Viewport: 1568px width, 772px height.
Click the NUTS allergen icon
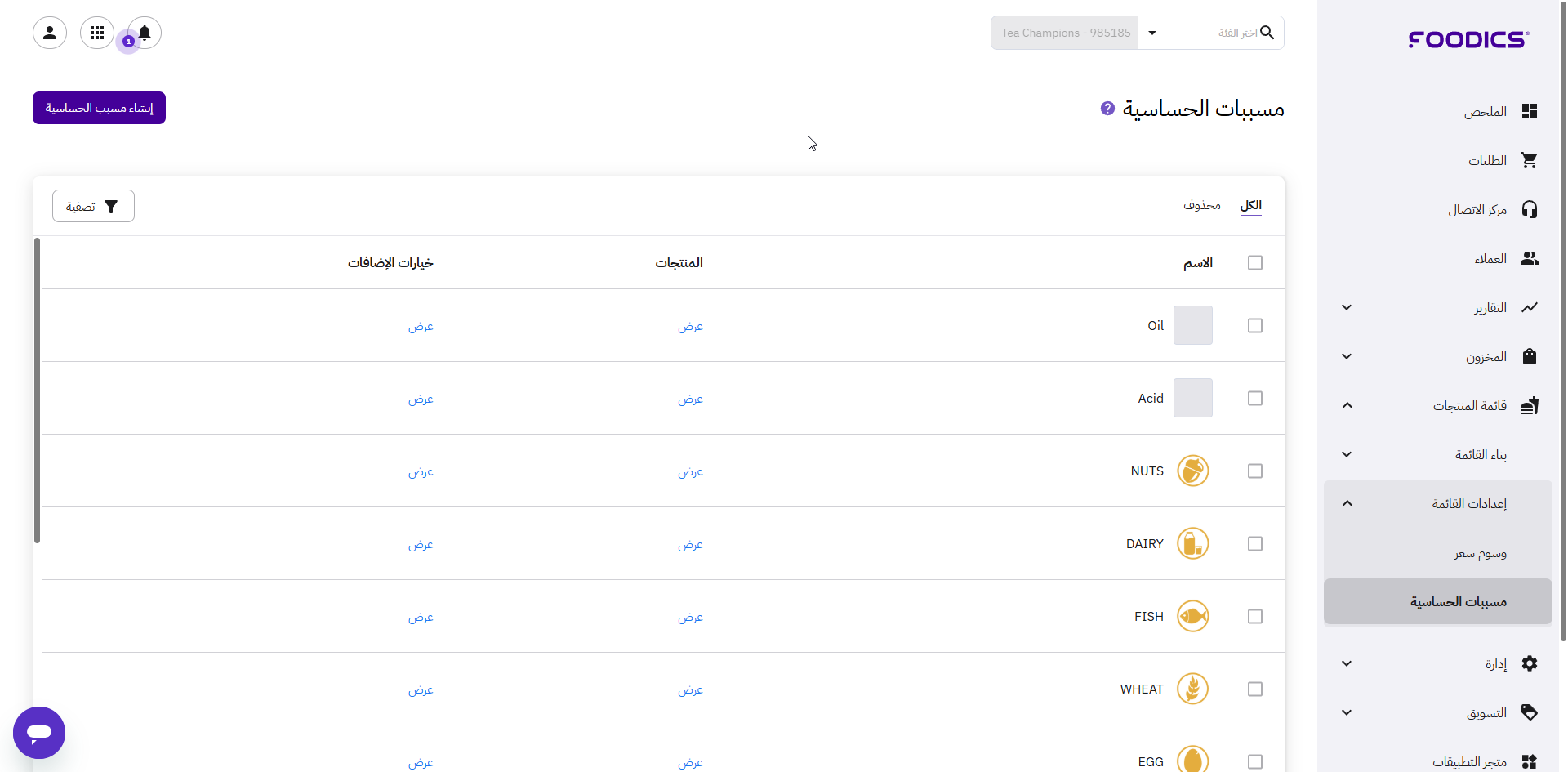pyautogui.click(x=1192, y=471)
